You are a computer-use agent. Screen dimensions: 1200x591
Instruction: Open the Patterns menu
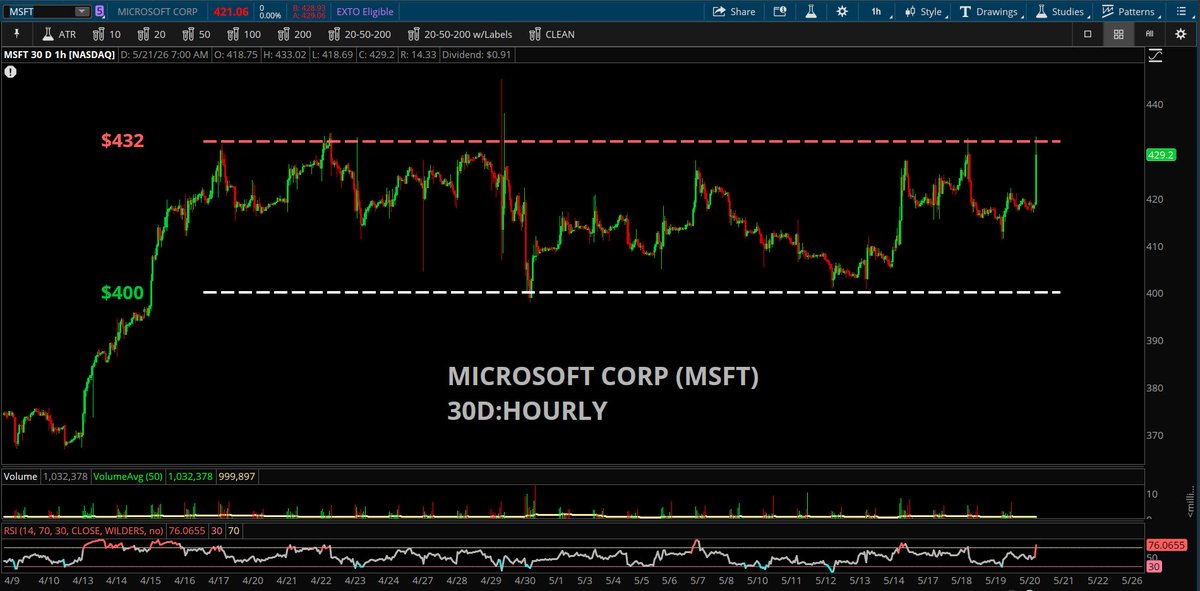point(1131,12)
